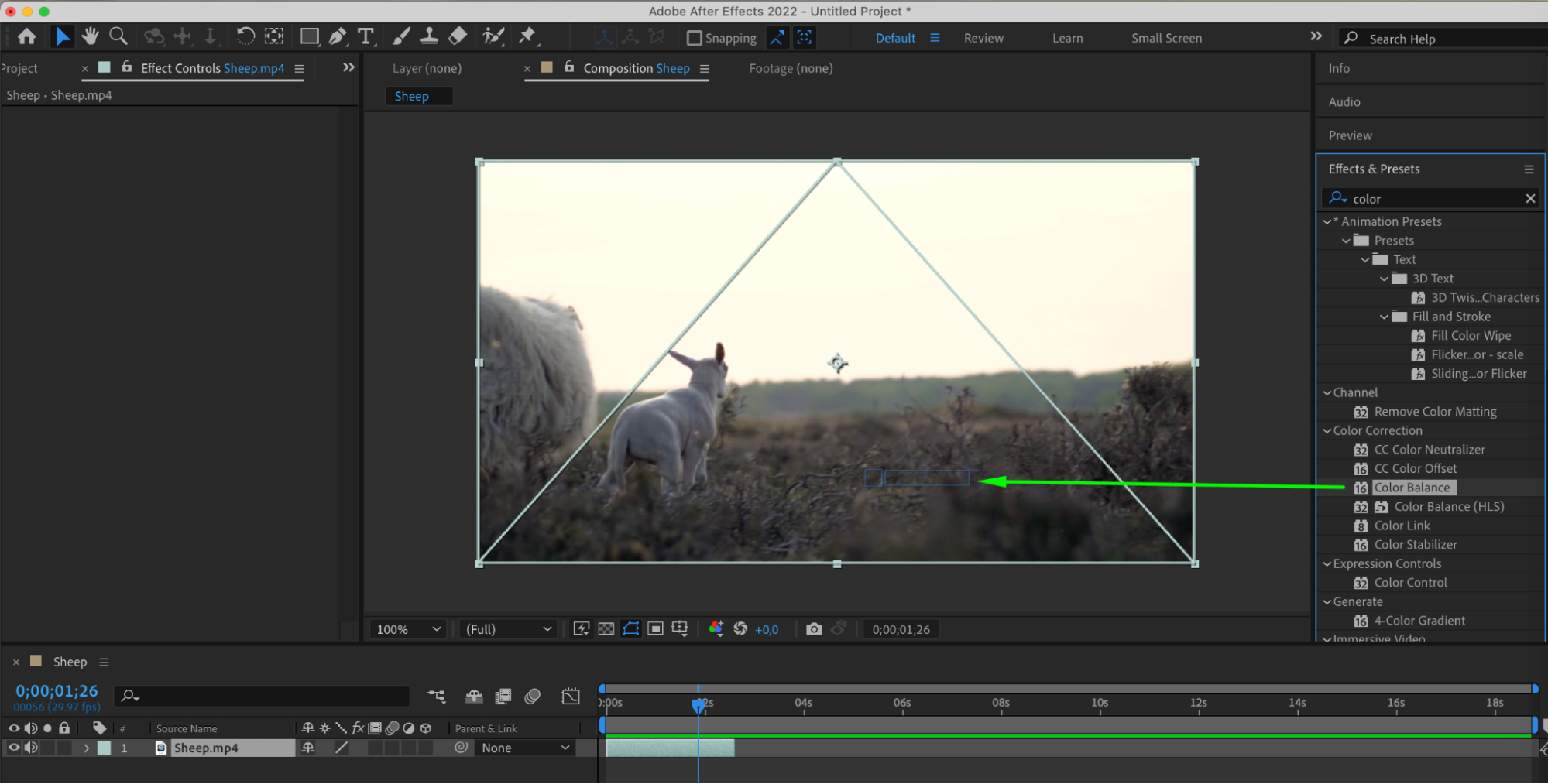Image resolution: width=1548 pixels, height=784 pixels.
Task: Select the Rectangle shape tool
Action: pos(309,36)
